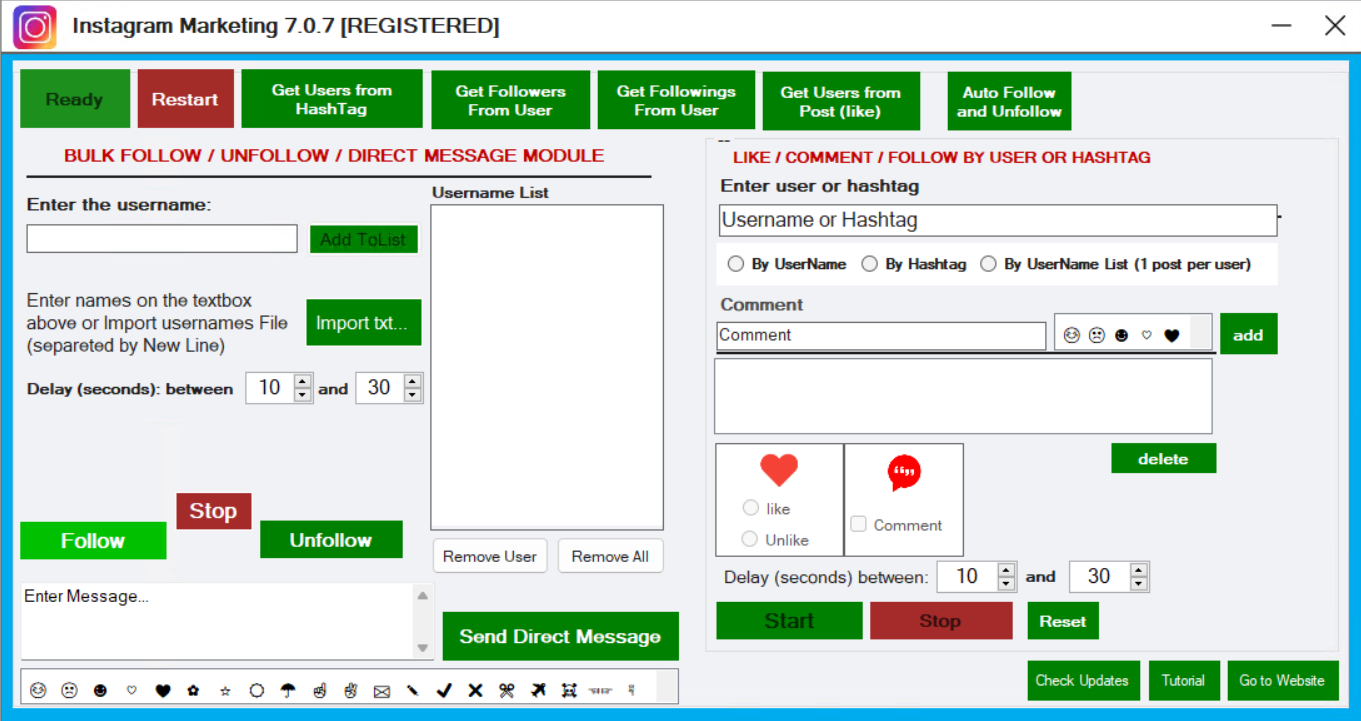Click the umbrella emoji in message bar
Viewport: 1361px width, 721px height.
point(288,690)
